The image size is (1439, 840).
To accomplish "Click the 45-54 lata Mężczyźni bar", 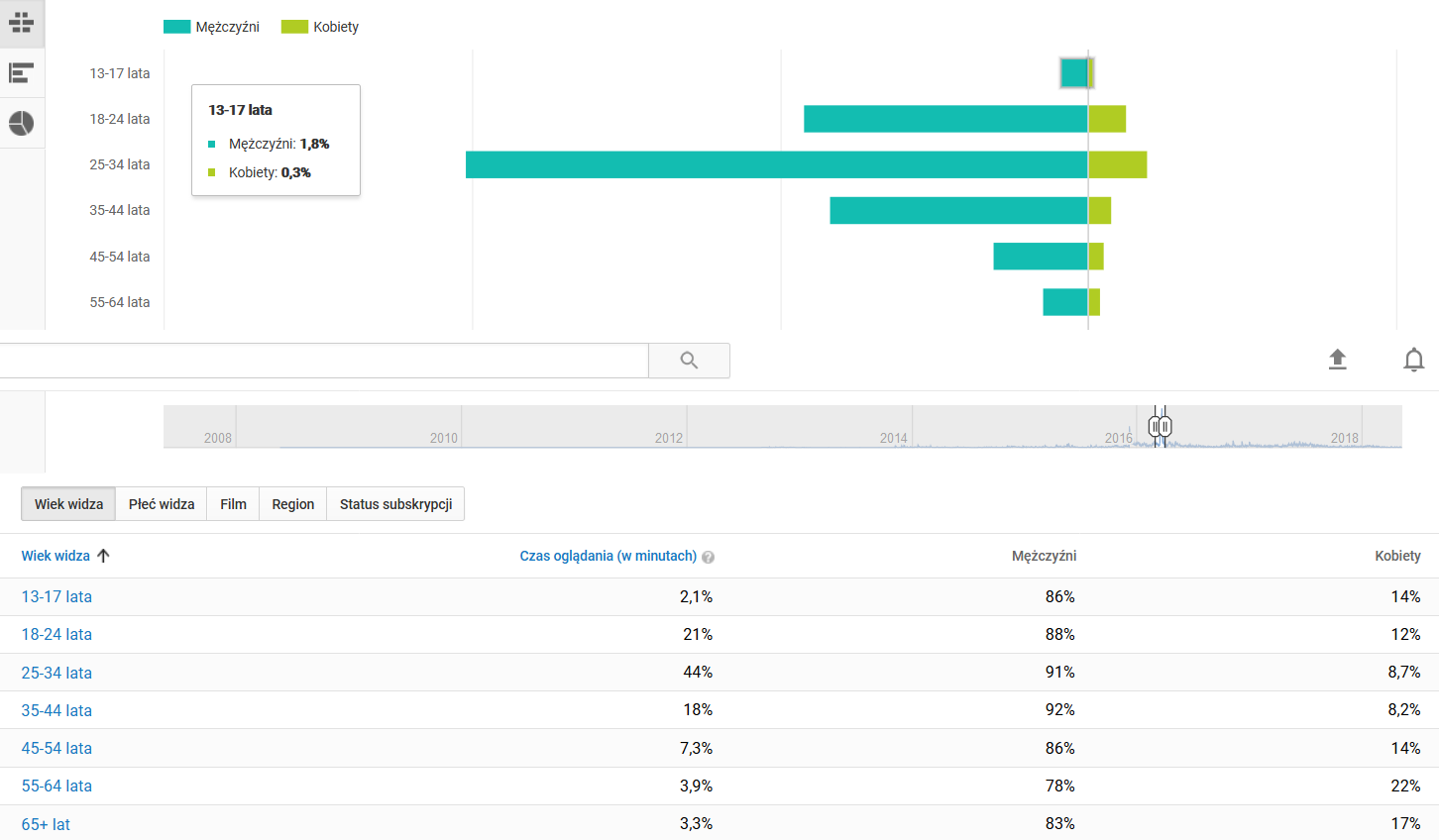I will [1041, 257].
